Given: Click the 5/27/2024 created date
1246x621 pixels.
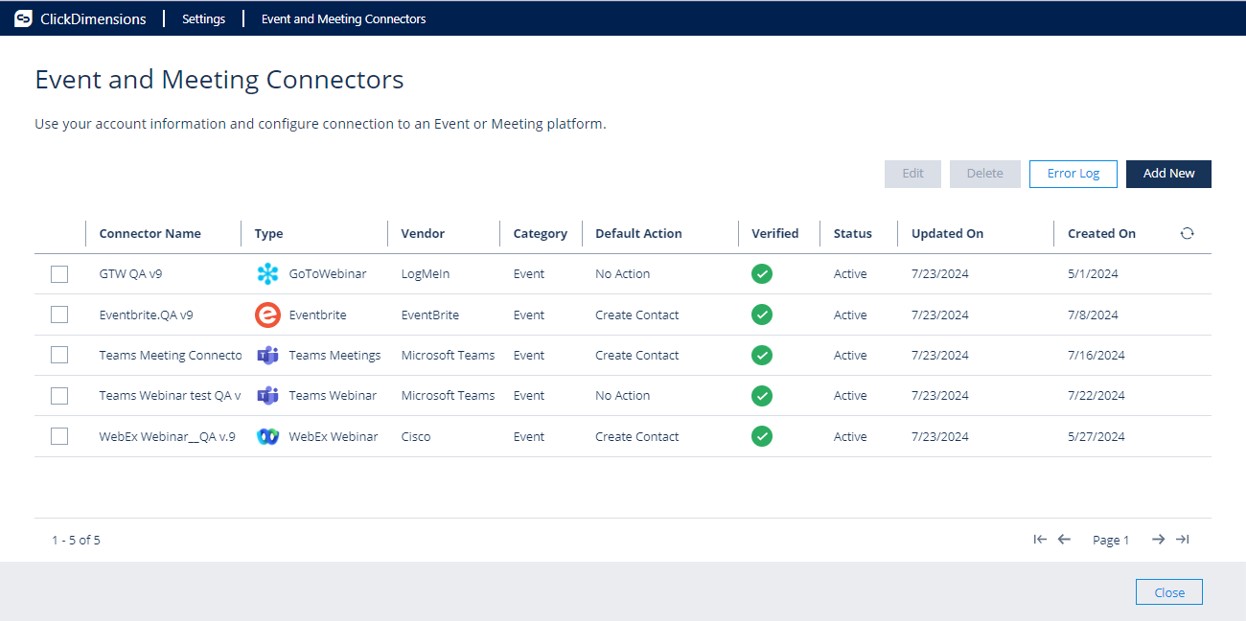Looking at the screenshot, I should [x=1096, y=437].
